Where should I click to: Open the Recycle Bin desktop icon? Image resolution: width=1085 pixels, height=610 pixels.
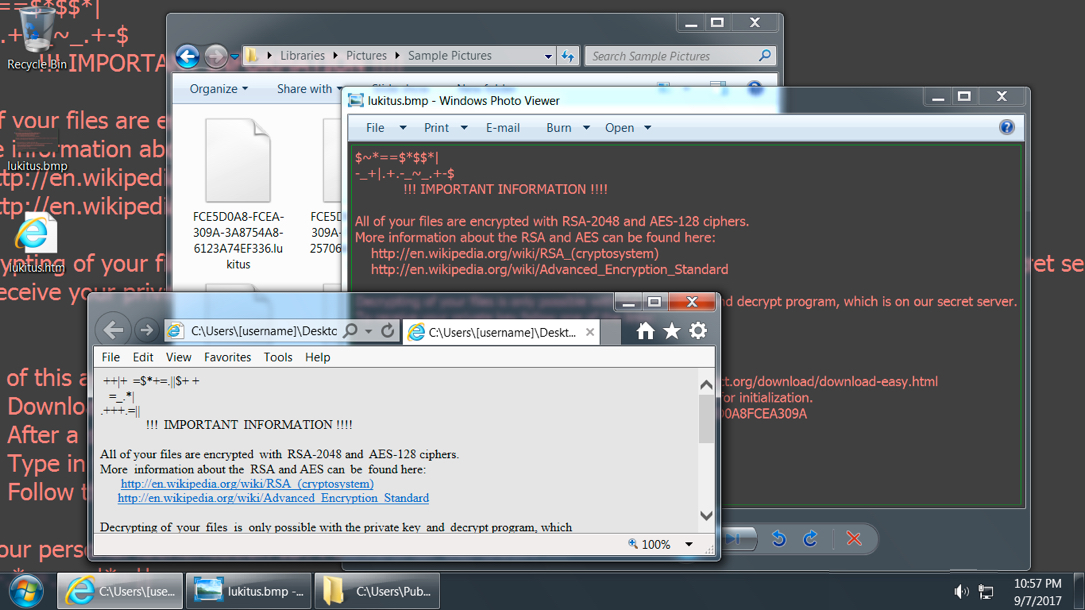coord(36,38)
